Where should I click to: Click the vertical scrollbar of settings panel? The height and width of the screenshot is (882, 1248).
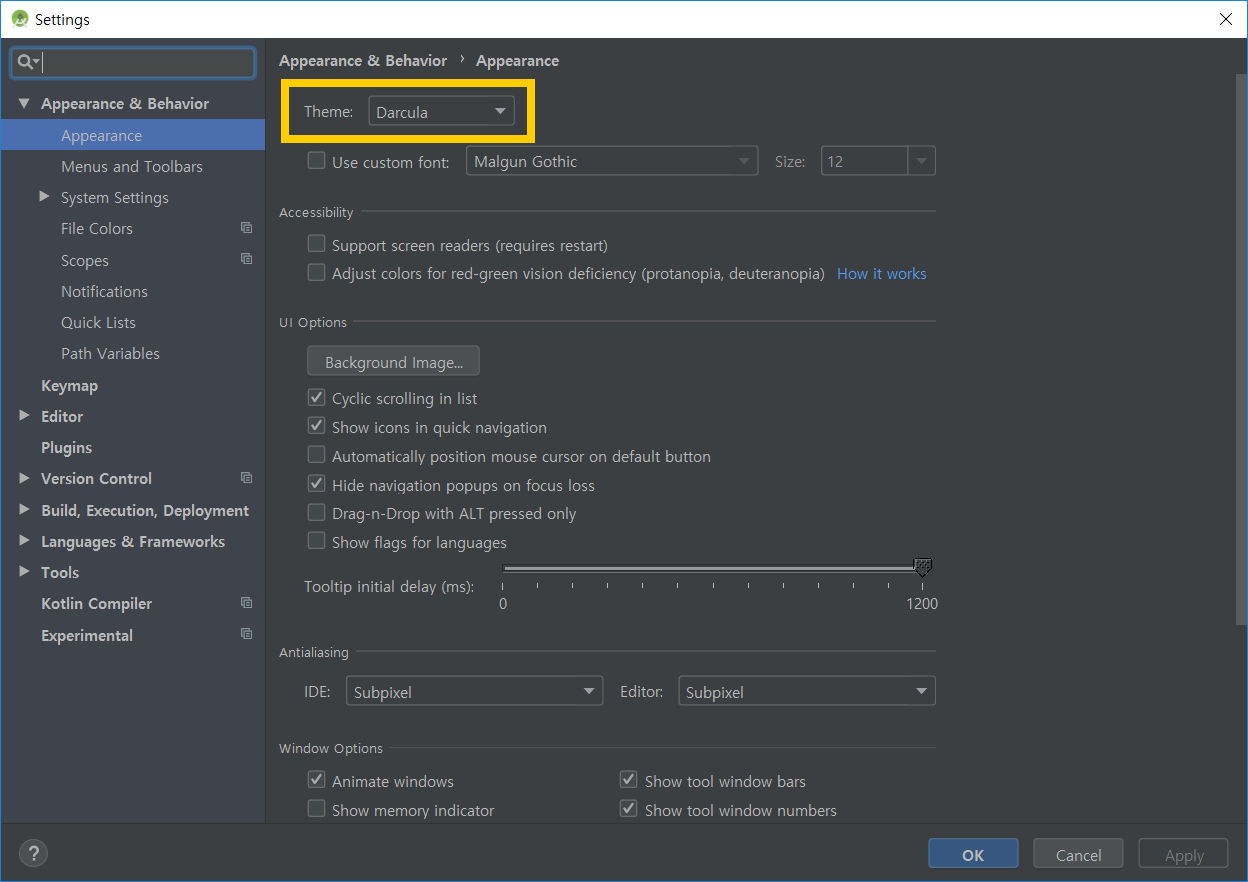click(x=1241, y=350)
